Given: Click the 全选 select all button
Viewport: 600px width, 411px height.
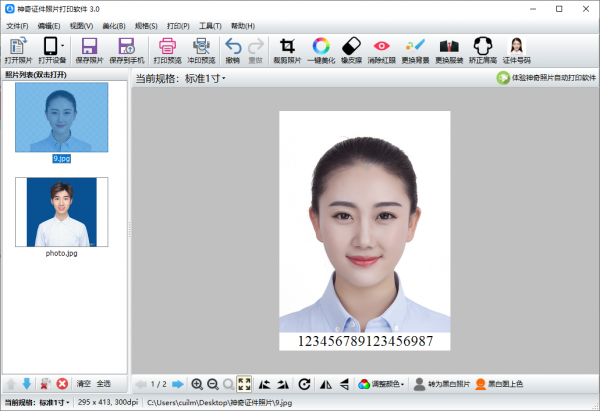Looking at the screenshot, I should tap(103, 384).
